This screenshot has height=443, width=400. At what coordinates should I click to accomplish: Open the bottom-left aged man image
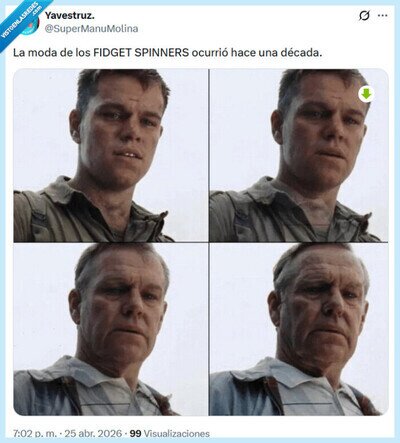[110, 329]
